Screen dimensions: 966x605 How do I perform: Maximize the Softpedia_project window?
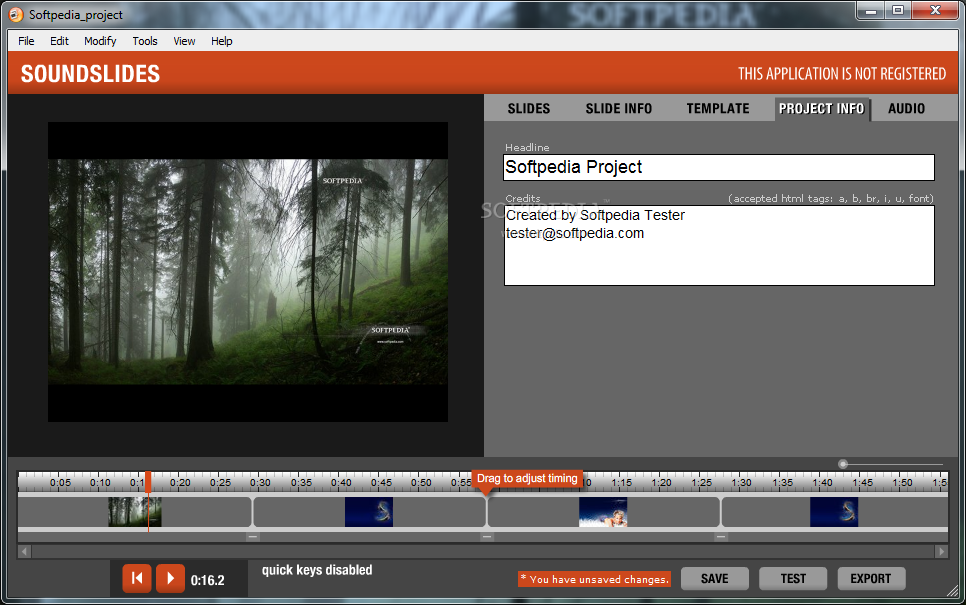[x=898, y=10]
